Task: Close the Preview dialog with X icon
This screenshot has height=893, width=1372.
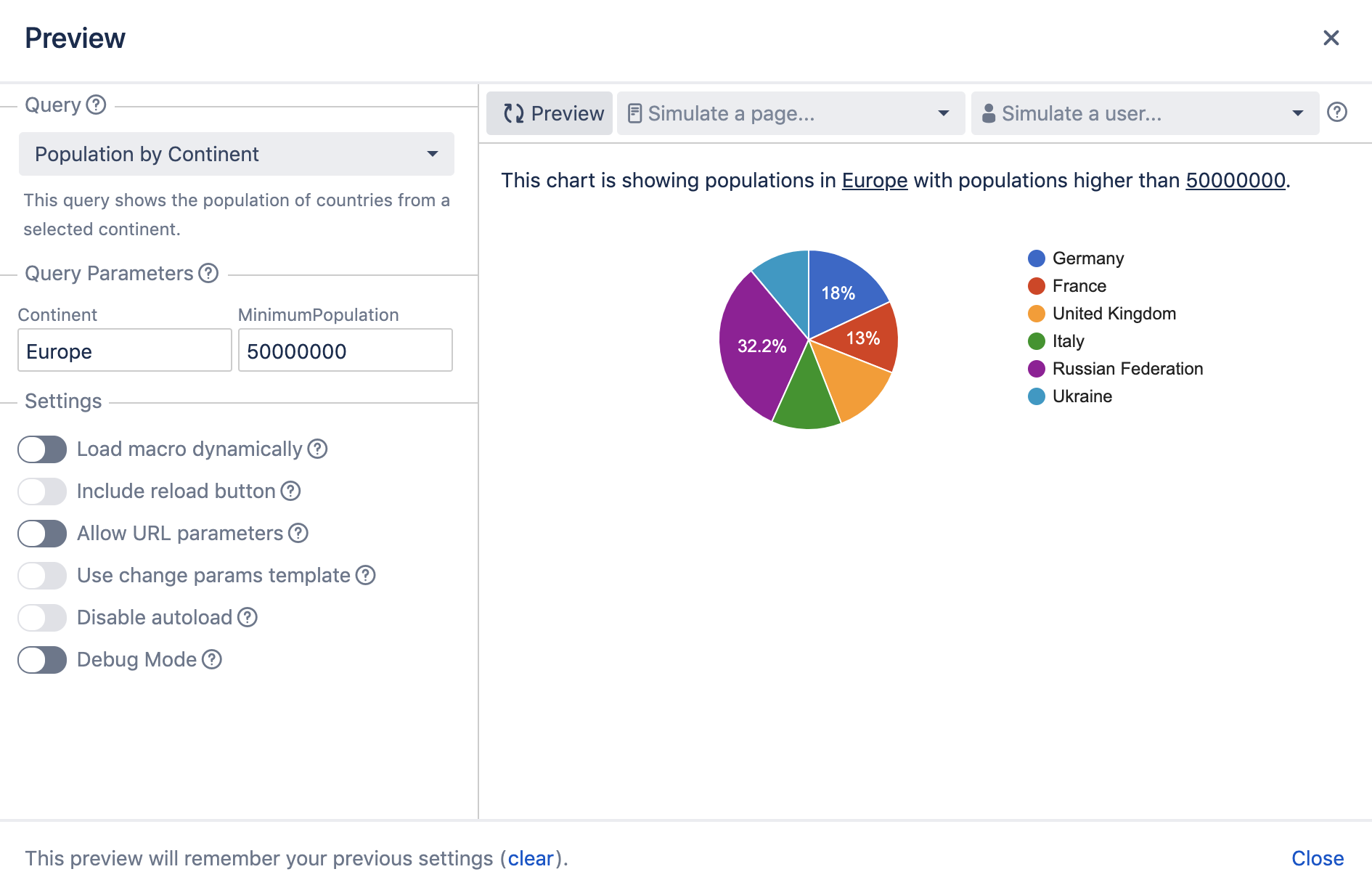Action: (1331, 38)
